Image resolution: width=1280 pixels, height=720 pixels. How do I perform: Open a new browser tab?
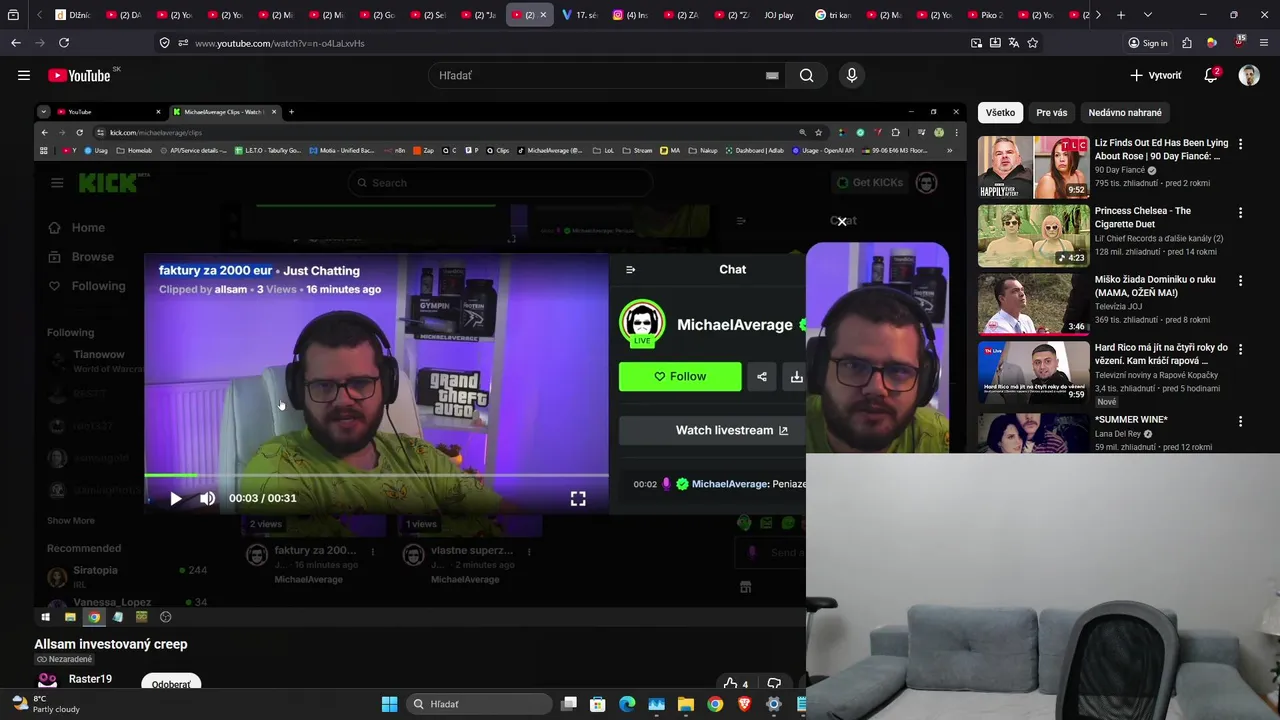(x=1121, y=15)
